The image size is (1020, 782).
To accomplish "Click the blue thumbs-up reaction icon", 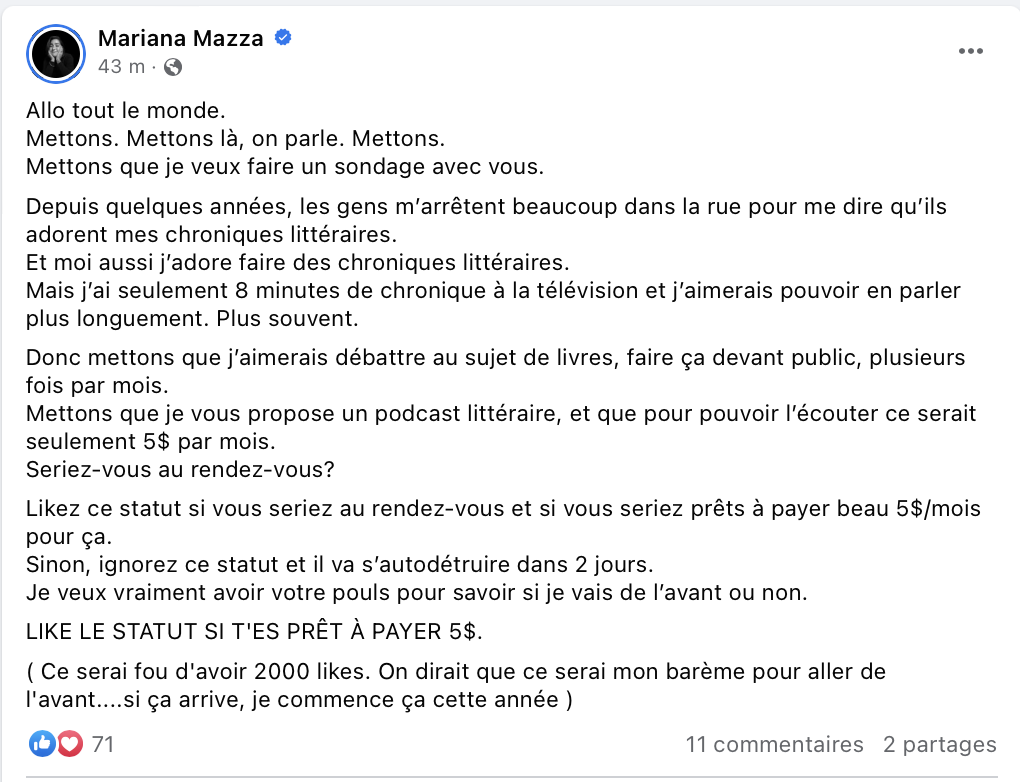I will point(42,744).
